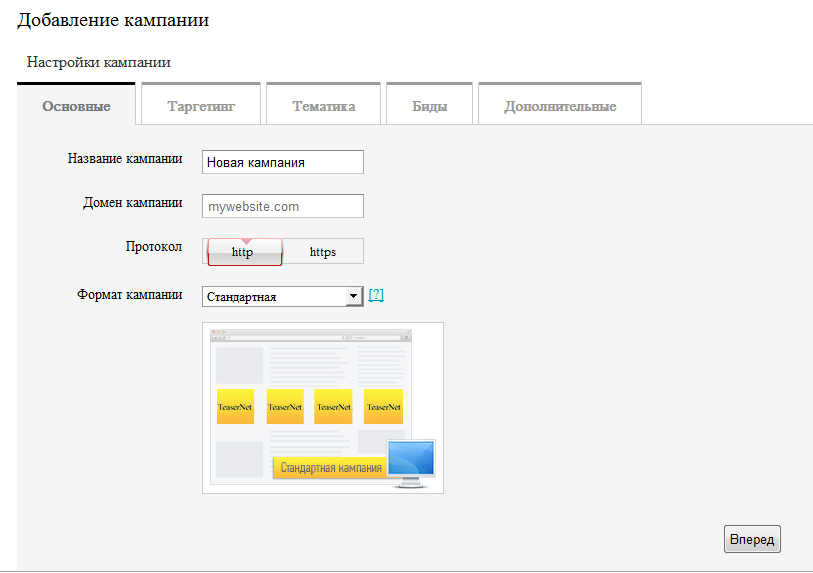Screen dimensions: 813x573
Task: Open the Основные tab
Action: [x=76, y=106]
